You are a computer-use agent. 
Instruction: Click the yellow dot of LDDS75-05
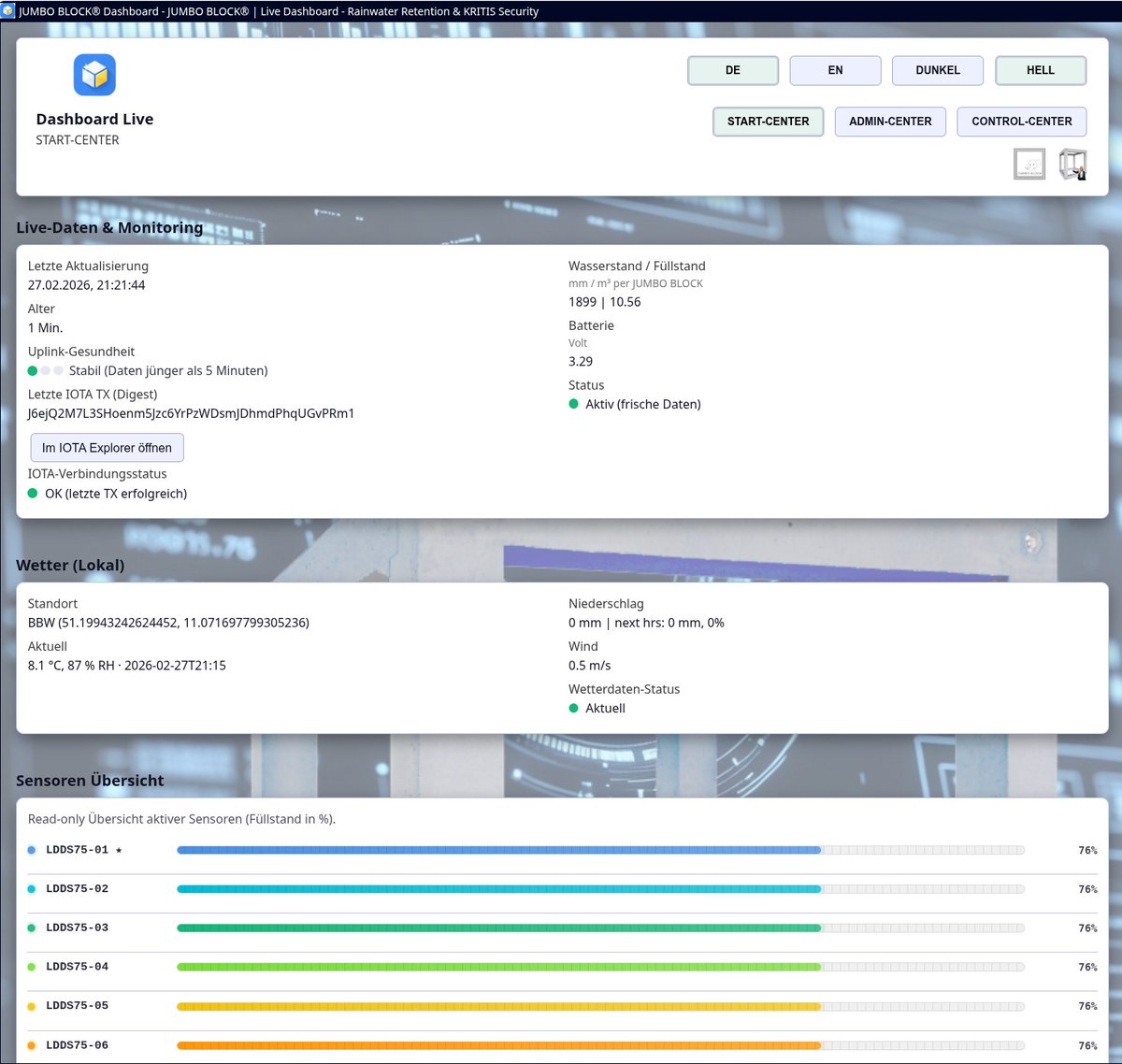click(x=32, y=1006)
